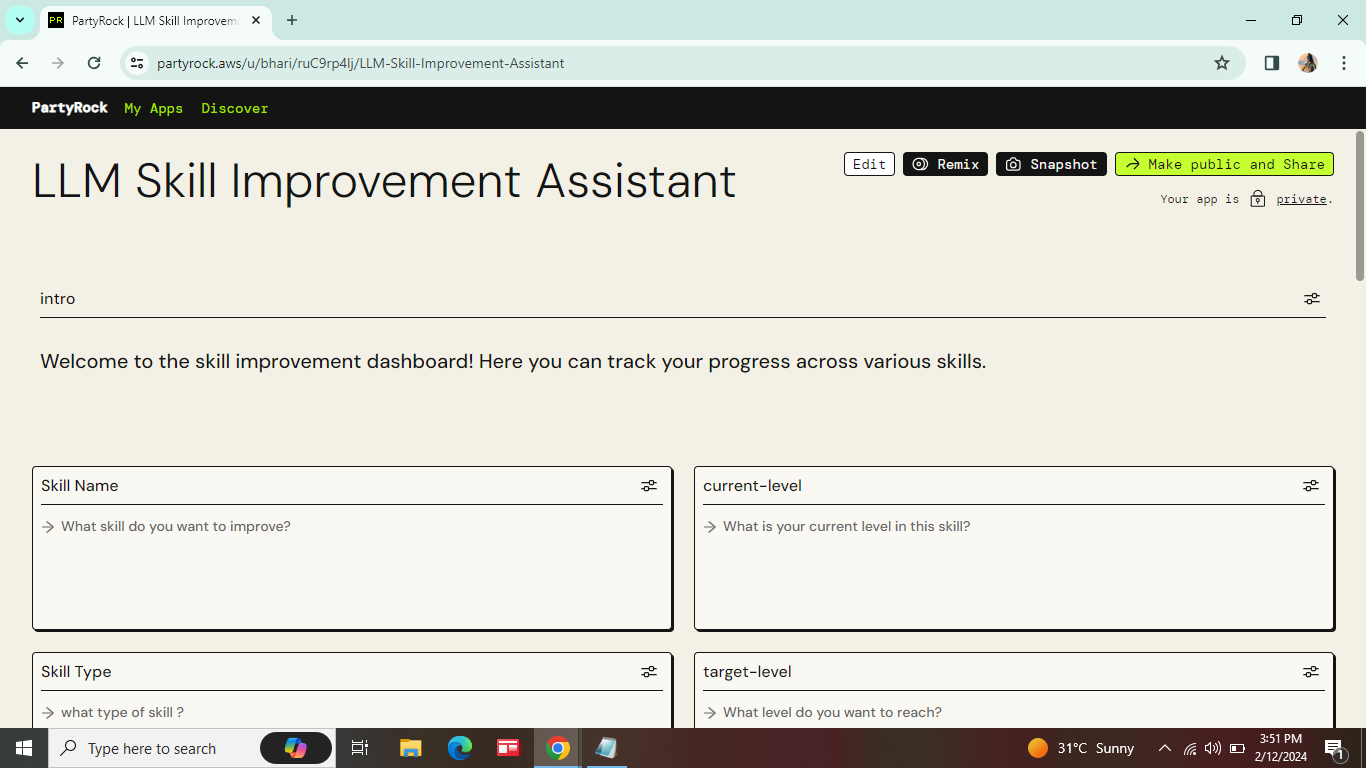The image size is (1366, 768).
Task: Take a Snapshot of the app
Action: 1051,164
